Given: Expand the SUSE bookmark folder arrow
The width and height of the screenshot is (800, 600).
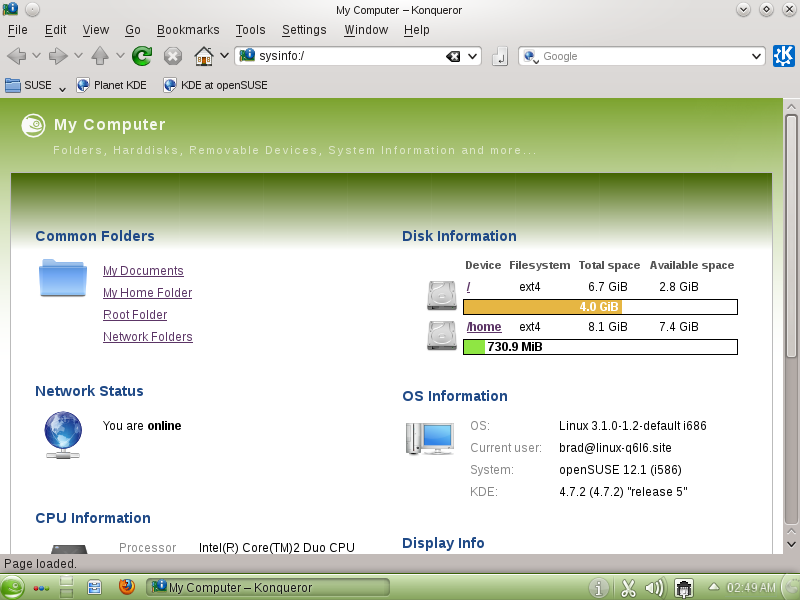Looking at the screenshot, I should [x=62, y=89].
